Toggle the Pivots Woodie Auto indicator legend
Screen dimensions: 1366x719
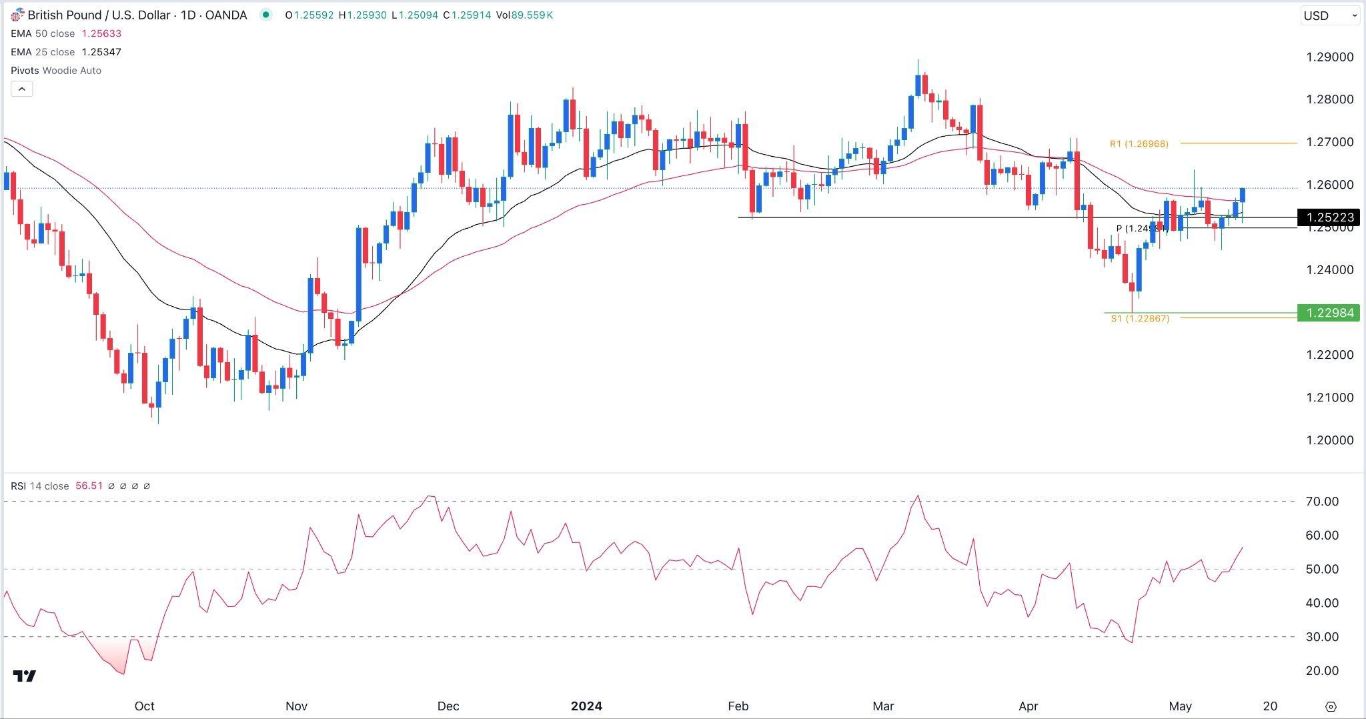(55, 71)
